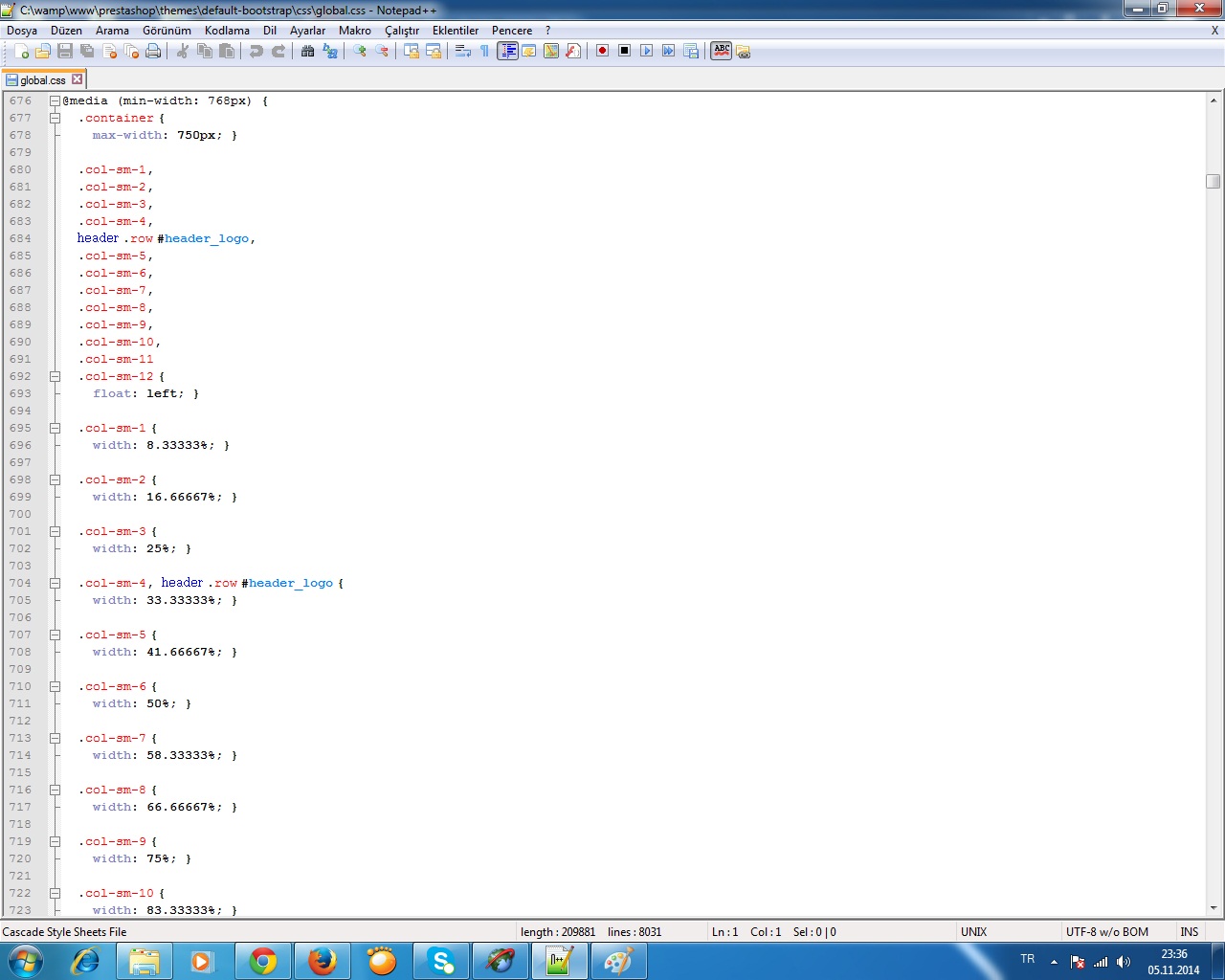1225x980 pixels.
Task: Collapse the .container fold on line 677
Action: [56, 119]
